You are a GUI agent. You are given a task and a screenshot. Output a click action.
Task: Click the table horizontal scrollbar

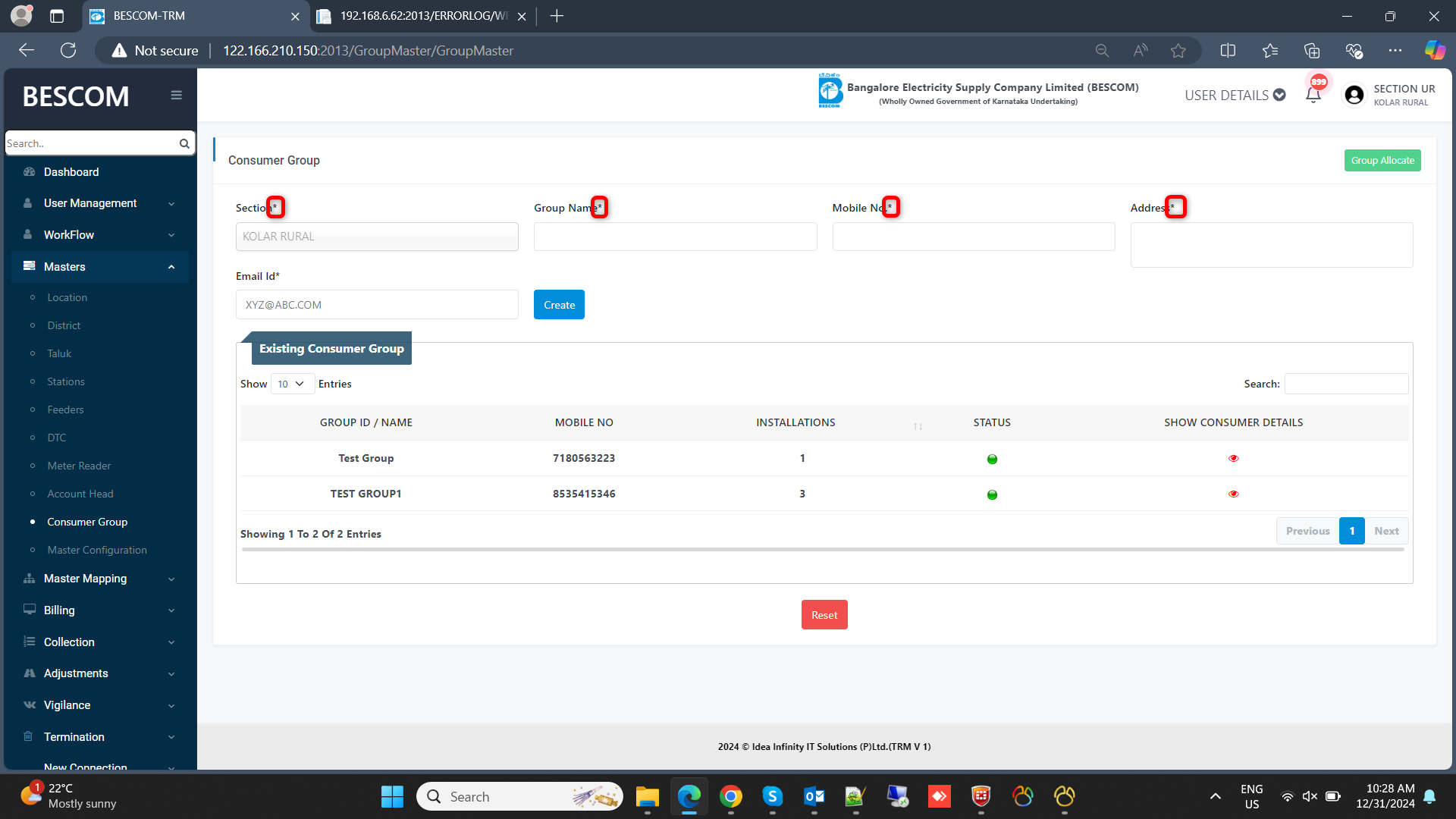point(823,550)
